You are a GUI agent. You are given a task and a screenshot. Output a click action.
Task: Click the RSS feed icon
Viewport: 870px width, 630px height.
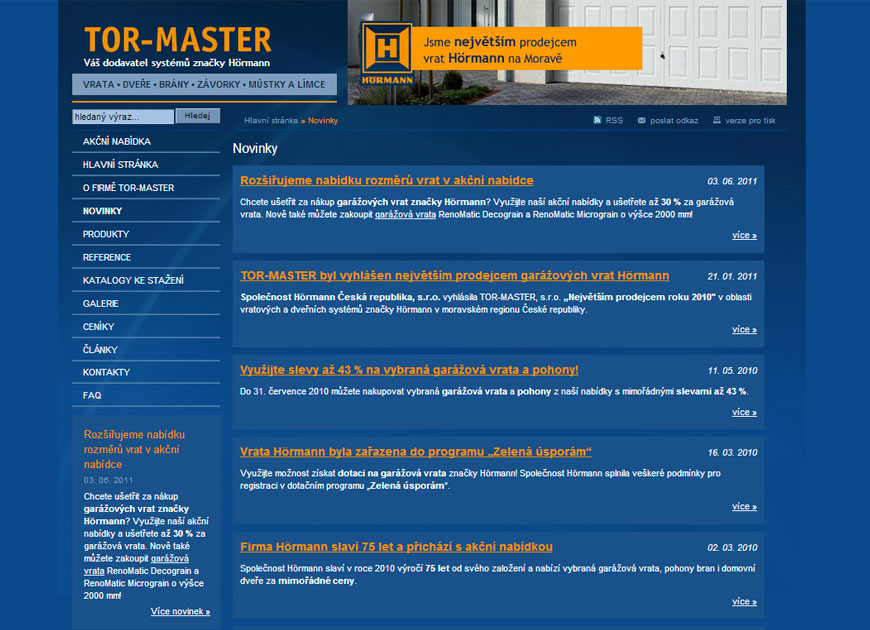(x=597, y=120)
